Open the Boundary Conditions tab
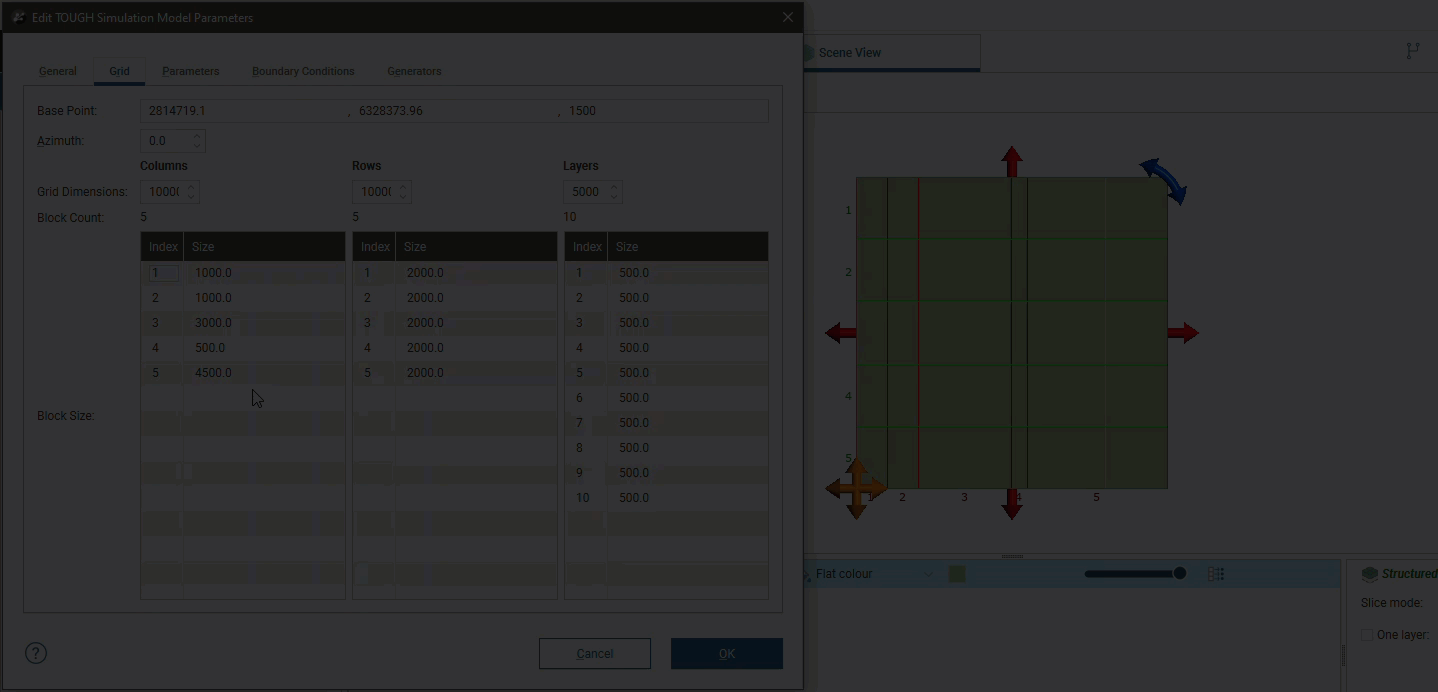Viewport: 1438px width, 692px height. [x=303, y=71]
